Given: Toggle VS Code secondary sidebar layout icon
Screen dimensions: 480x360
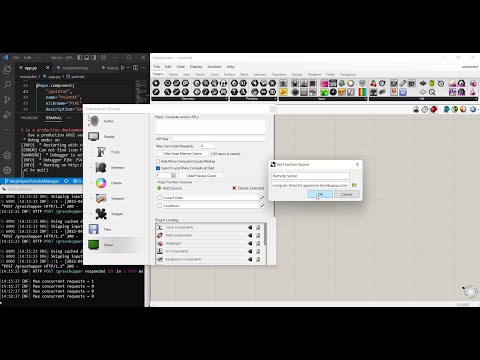Looking at the screenshot, I should pos(94,58).
